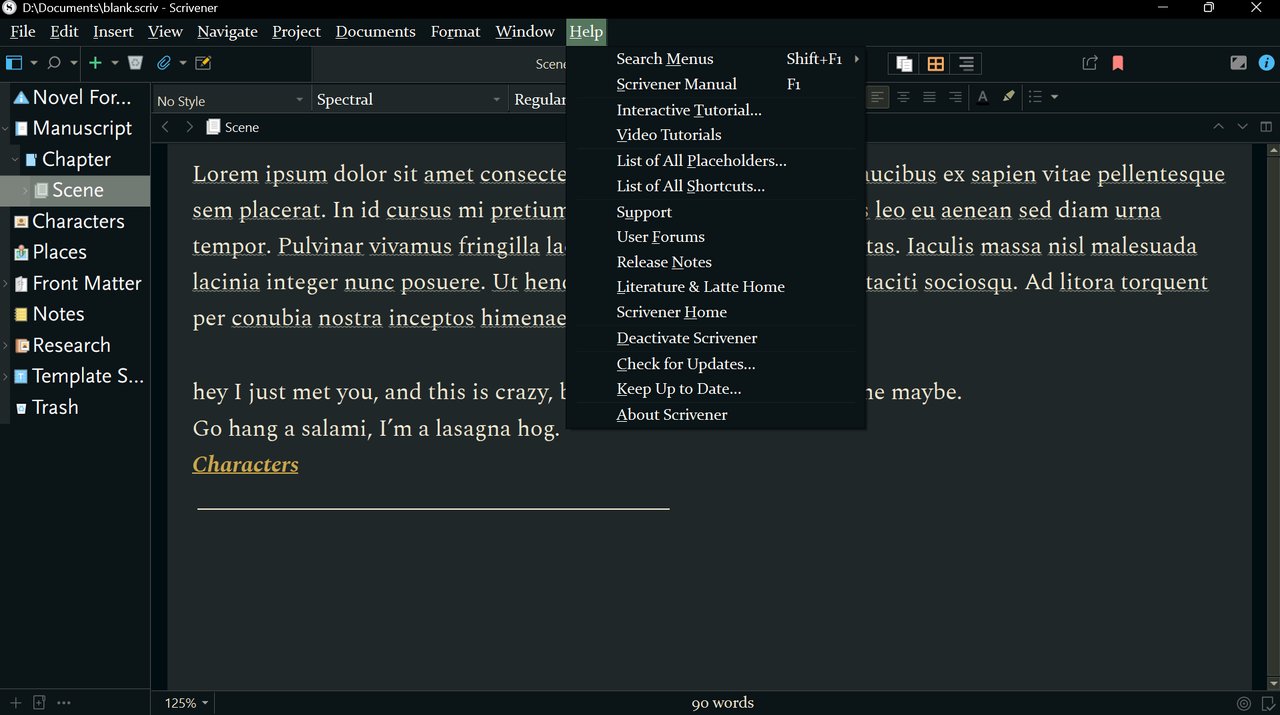
Task: Toggle the split editor icon
Action: point(1266,127)
